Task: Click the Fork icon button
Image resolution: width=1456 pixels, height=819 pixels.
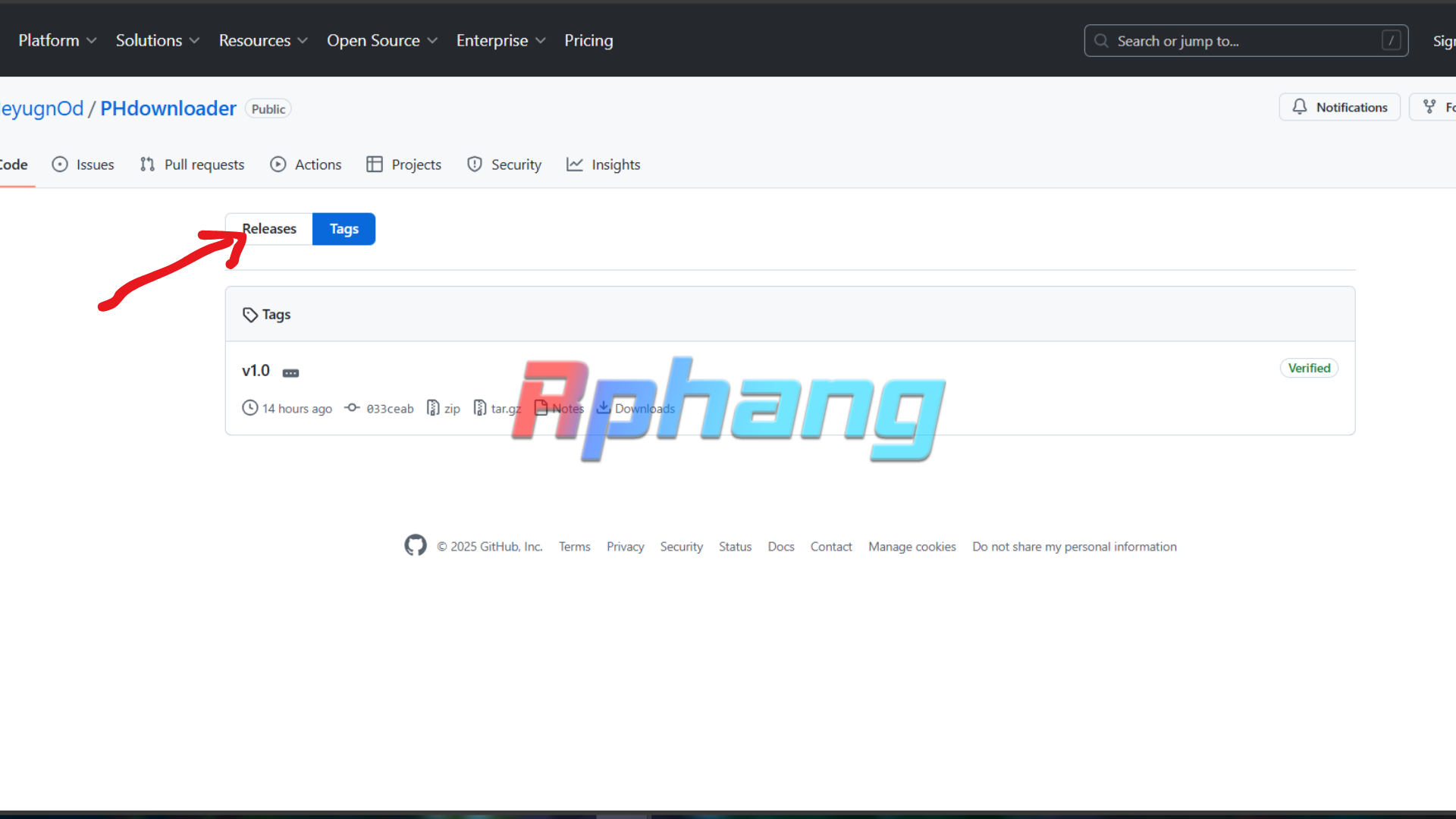Action: pyautogui.click(x=1429, y=107)
